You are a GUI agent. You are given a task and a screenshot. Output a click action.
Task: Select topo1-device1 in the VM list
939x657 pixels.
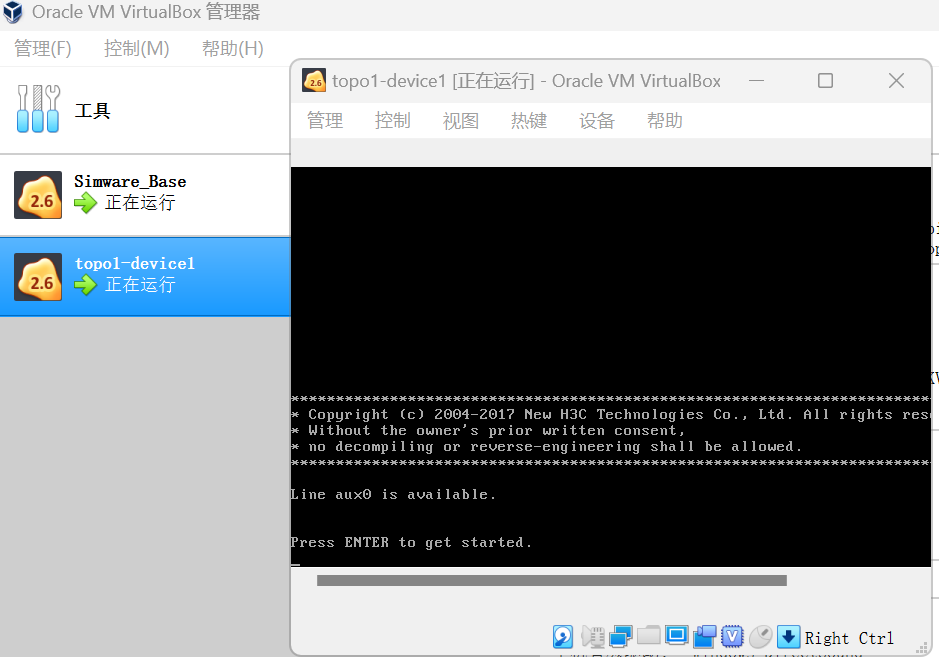145,277
